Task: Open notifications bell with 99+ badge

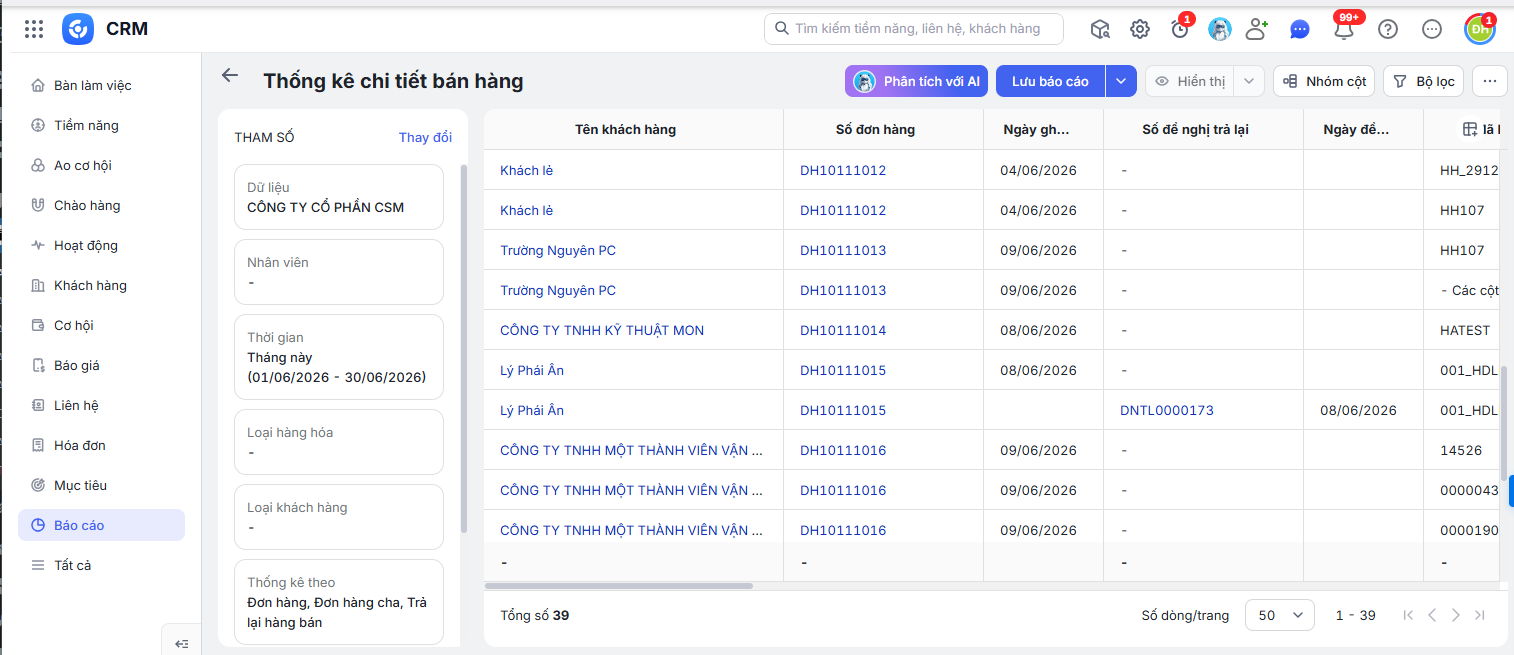Action: (1344, 29)
